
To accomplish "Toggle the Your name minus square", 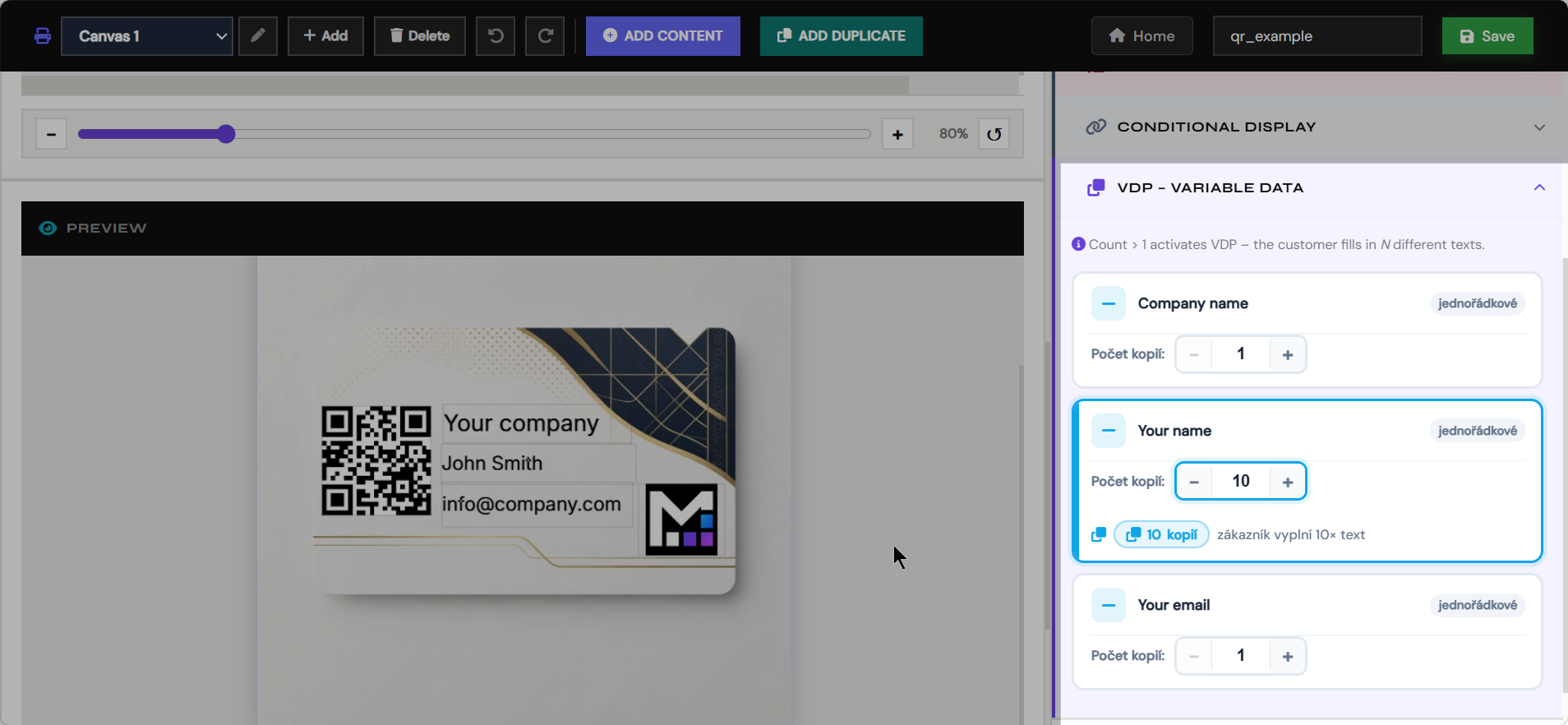I will [x=1109, y=431].
